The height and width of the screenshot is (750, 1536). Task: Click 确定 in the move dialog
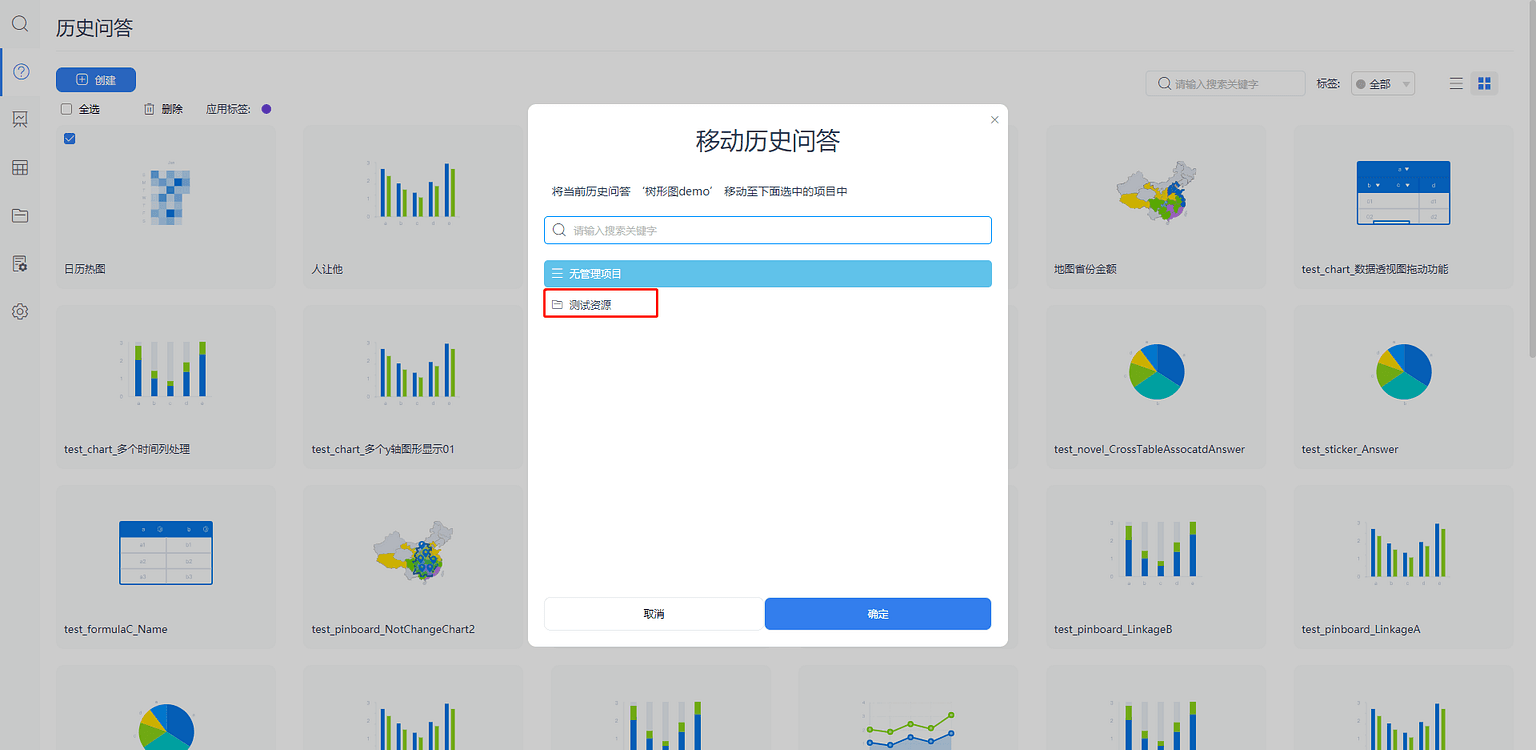(x=878, y=614)
